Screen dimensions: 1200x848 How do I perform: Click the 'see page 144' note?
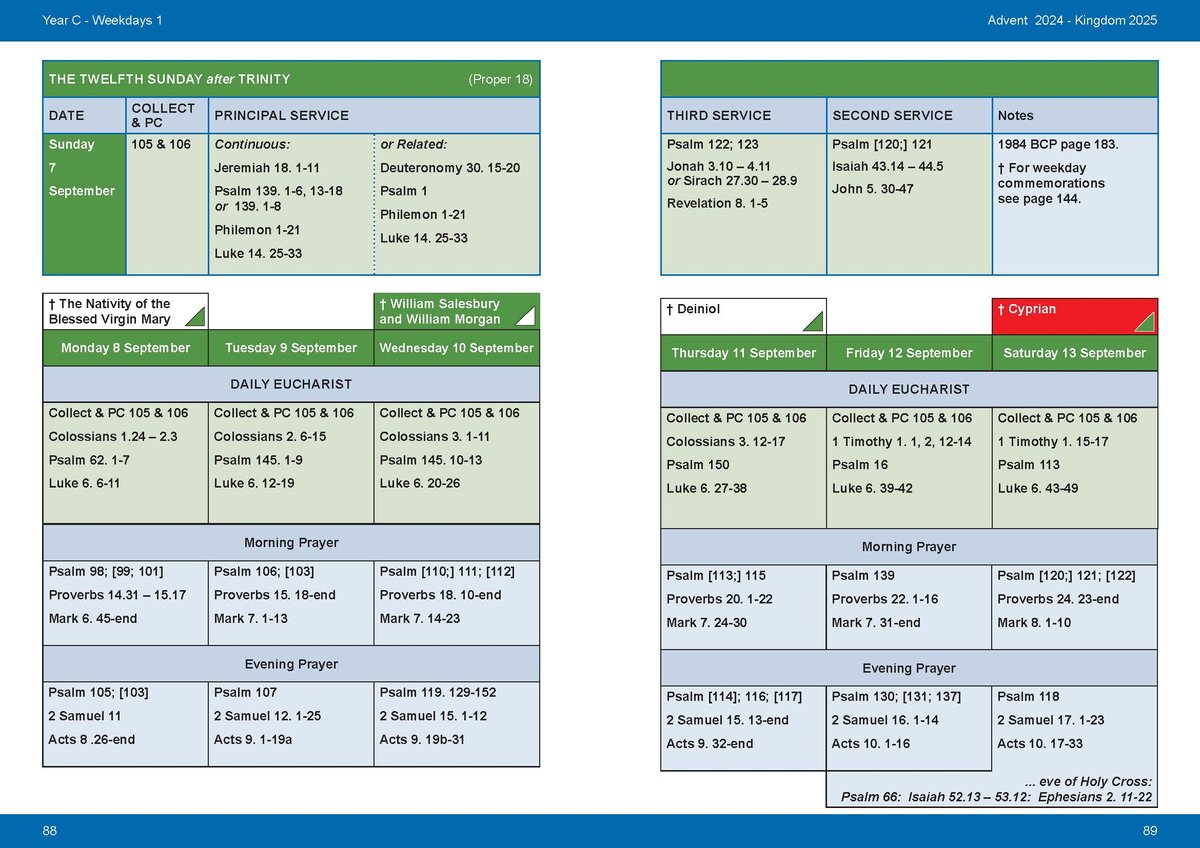click(1039, 199)
